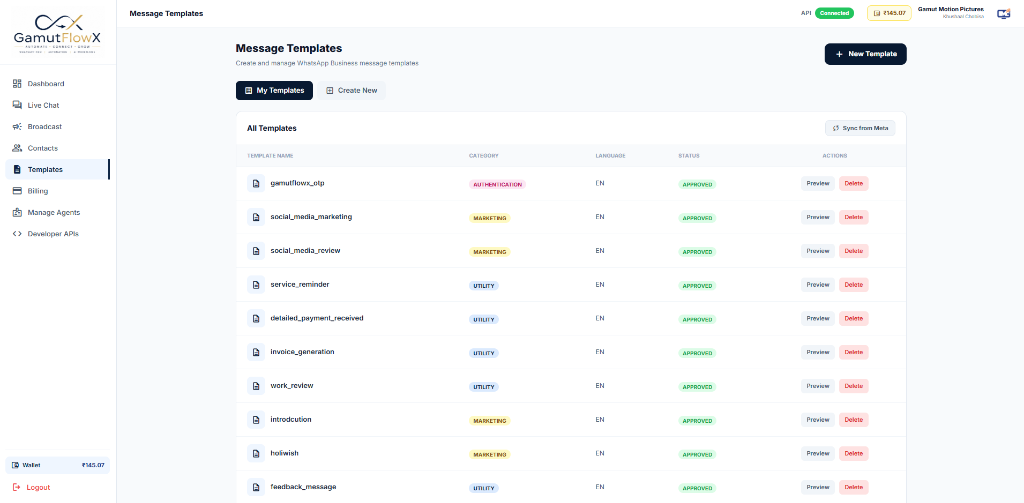This screenshot has height=503, width=1024.
Task: Delete the invoice_generation template
Action: tap(854, 352)
